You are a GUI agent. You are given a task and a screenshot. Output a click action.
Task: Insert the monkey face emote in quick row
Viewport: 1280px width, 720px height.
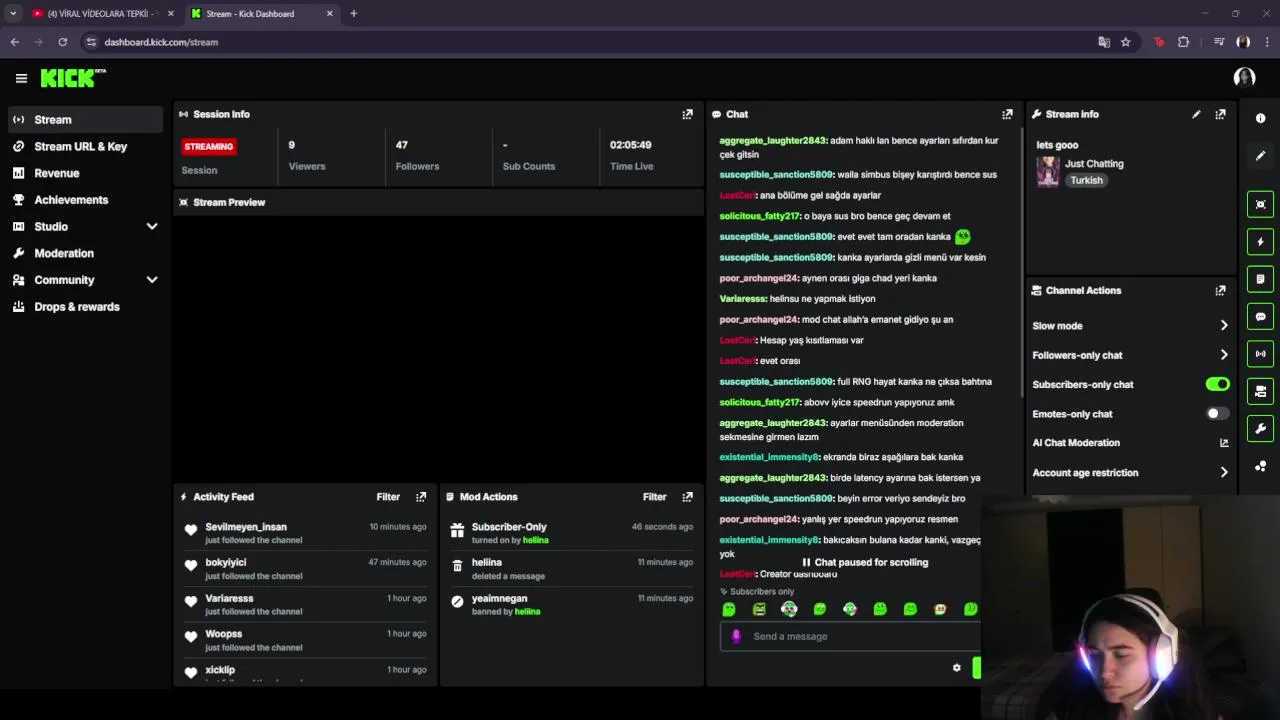point(940,609)
